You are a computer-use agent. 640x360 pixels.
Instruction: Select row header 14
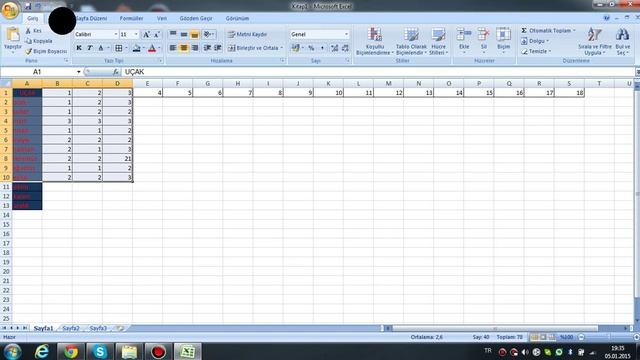pyautogui.click(x=6, y=215)
